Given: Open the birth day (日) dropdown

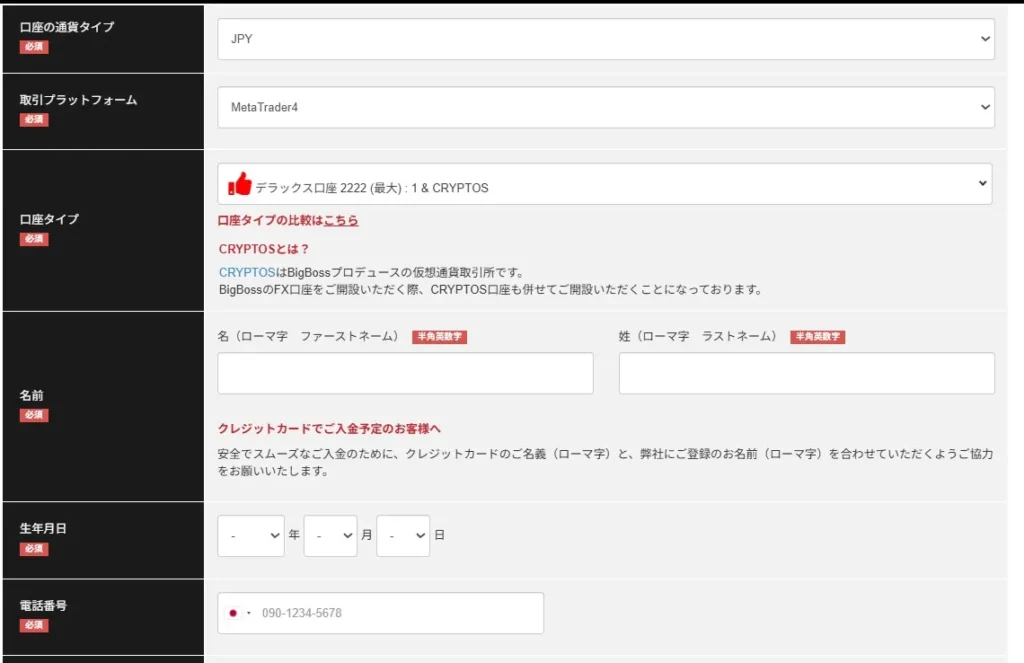Looking at the screenshot, I should 403,536.
